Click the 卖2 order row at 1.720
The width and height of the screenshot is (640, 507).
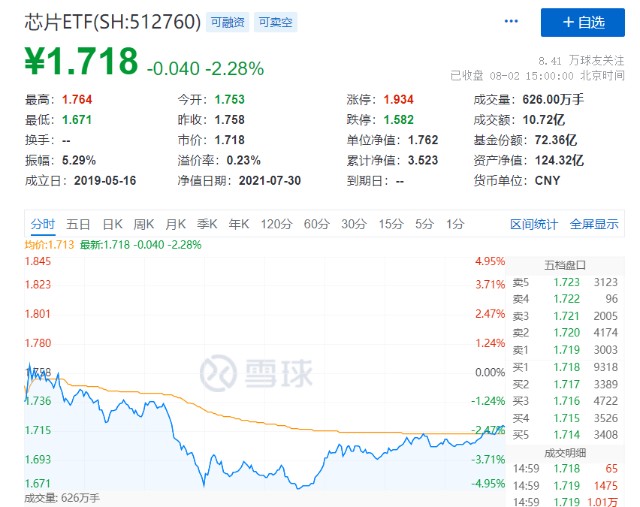565,333
